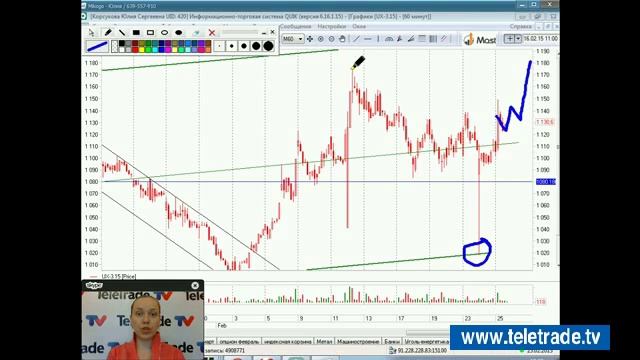Select the pencil freehand drawing tool
This screenshot has width=640, height=360.
pos(108,33)
